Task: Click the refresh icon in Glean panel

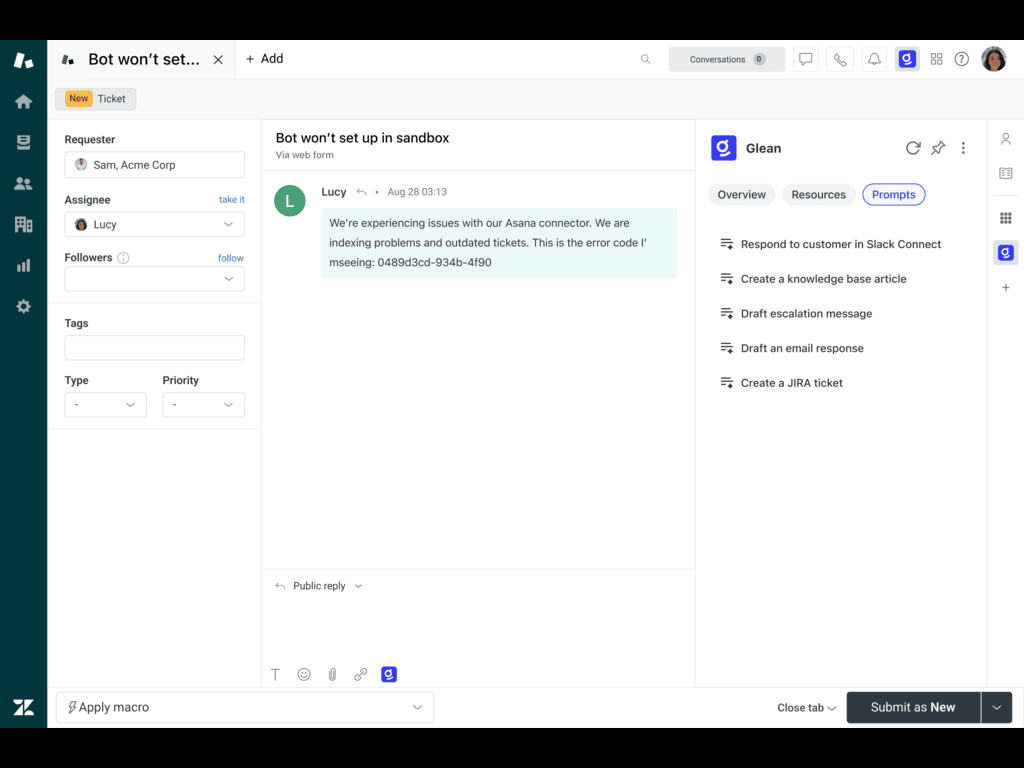Action: [x=912, y=148]
